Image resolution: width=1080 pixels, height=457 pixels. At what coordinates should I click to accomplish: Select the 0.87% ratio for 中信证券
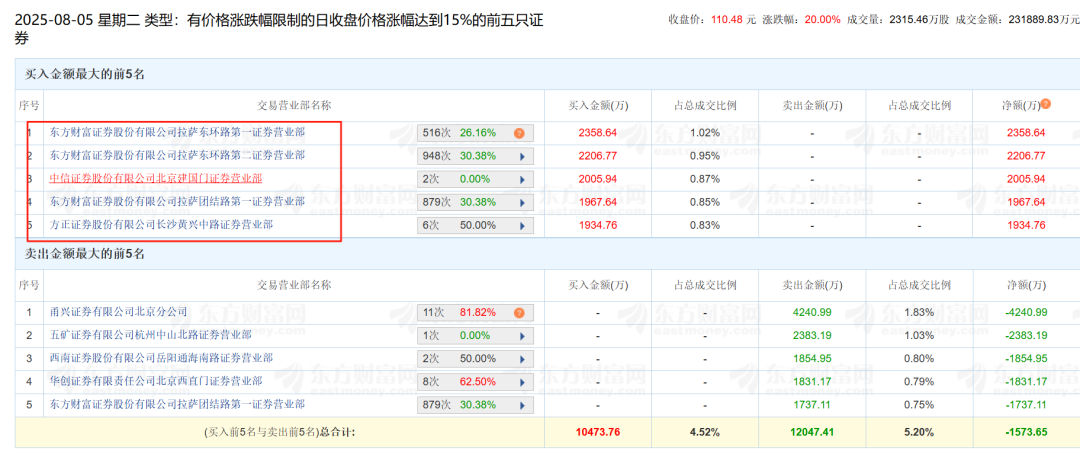point(705,179)
